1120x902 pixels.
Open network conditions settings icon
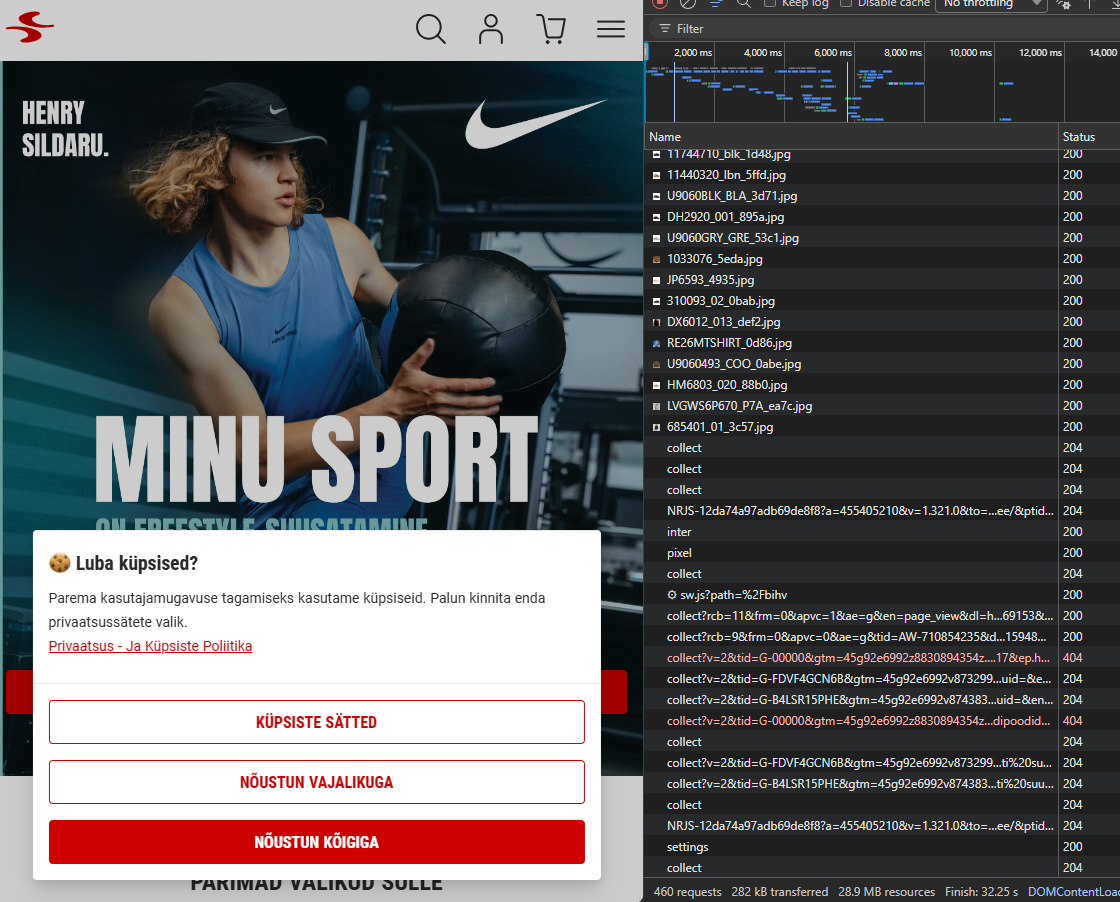click(1064, 4)
